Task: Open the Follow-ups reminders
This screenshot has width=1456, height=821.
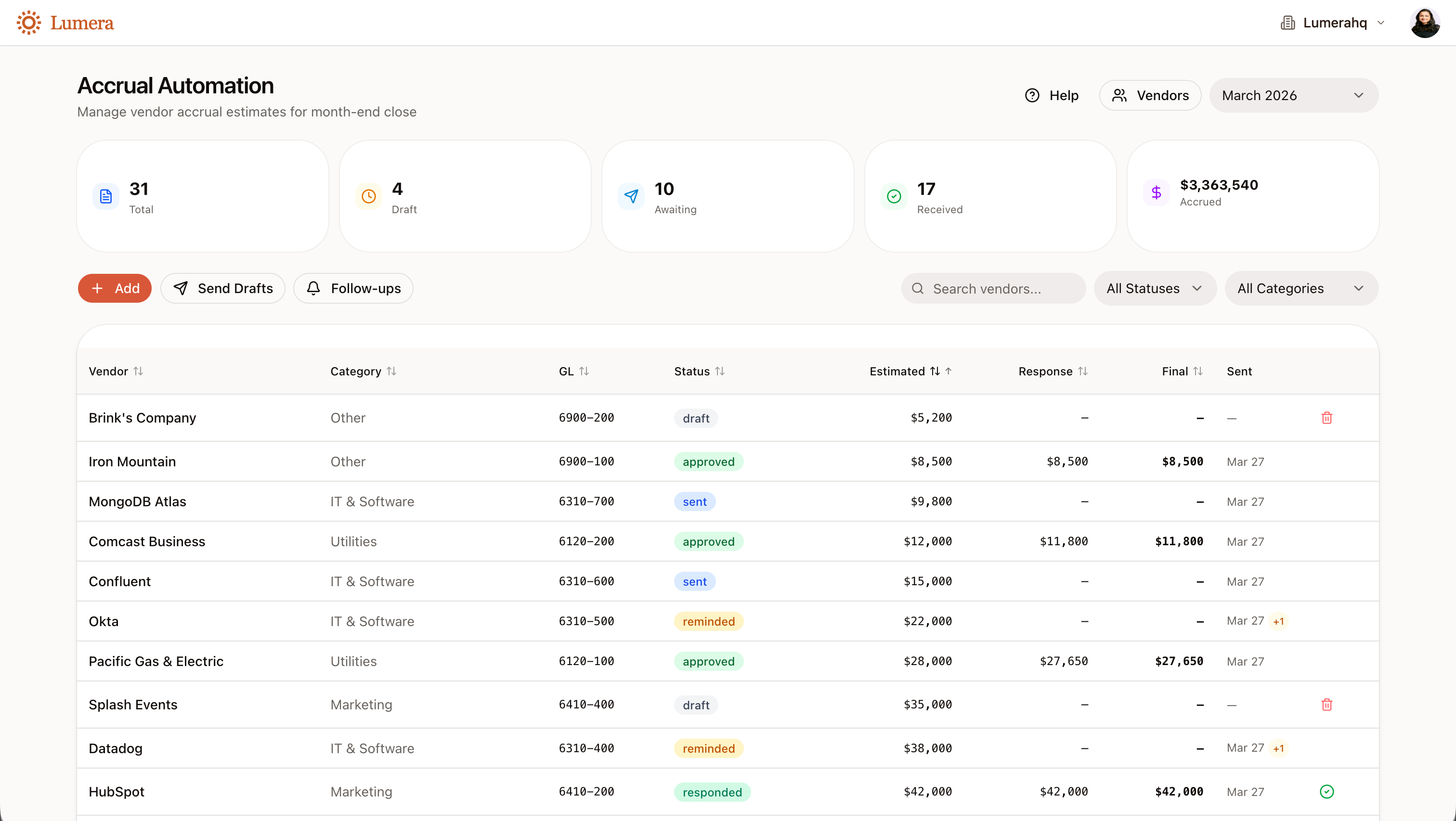Action: 353,288
